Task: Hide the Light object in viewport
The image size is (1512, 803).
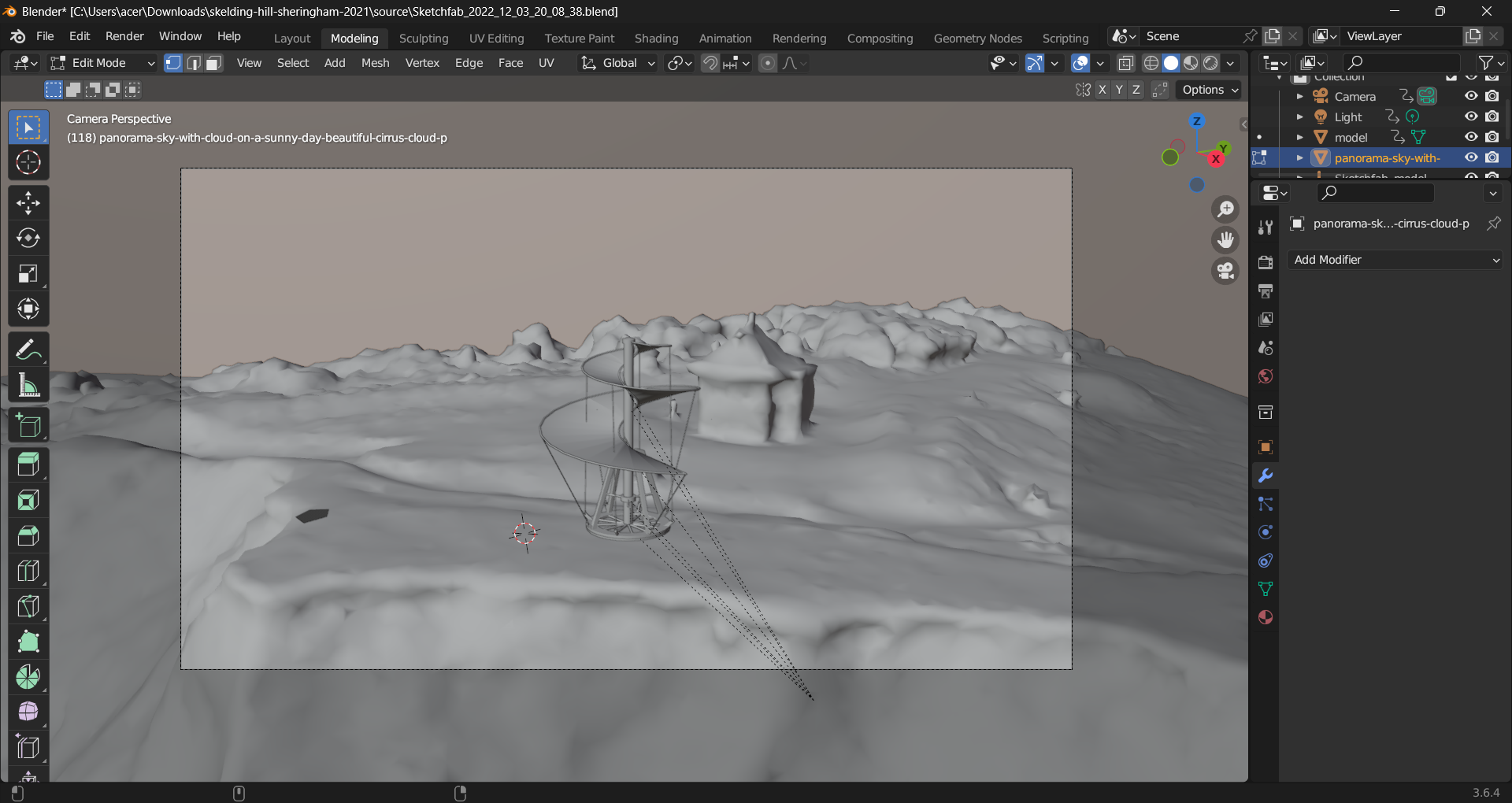Action: click(x=1471, y=117)
